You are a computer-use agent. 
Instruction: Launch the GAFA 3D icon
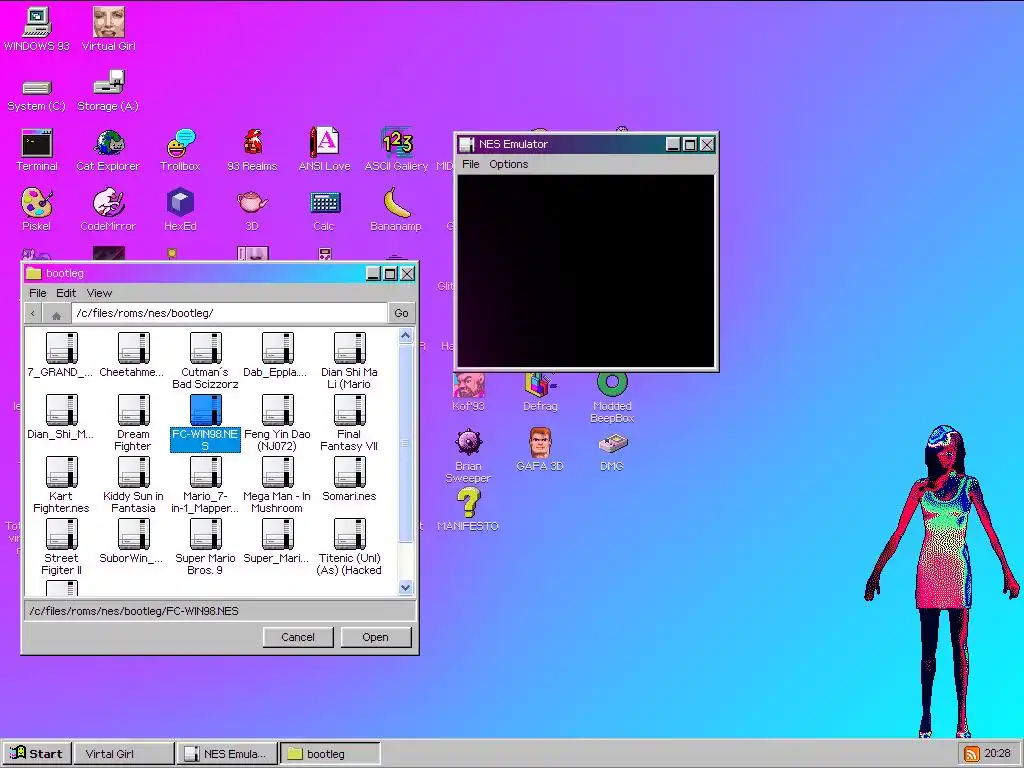540,449
